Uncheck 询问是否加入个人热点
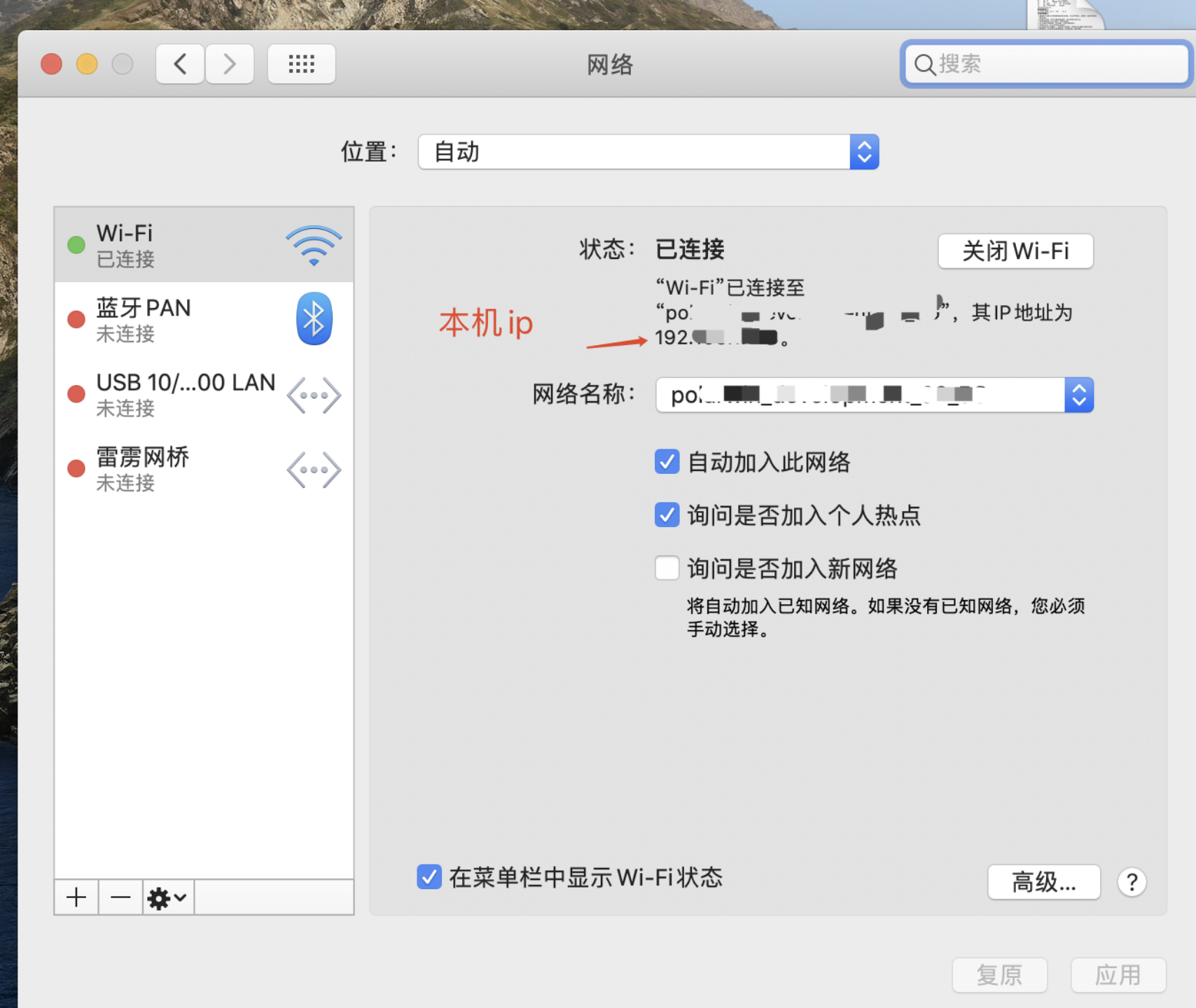Viewport: 1196px width, 1008px height. tap(667, 515)
